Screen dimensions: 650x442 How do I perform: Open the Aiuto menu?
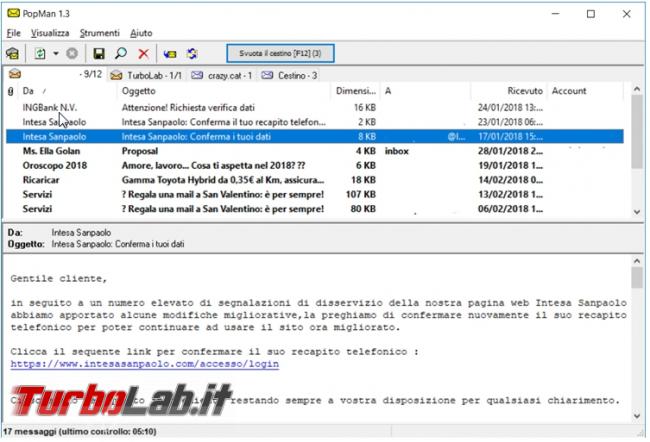141,33
